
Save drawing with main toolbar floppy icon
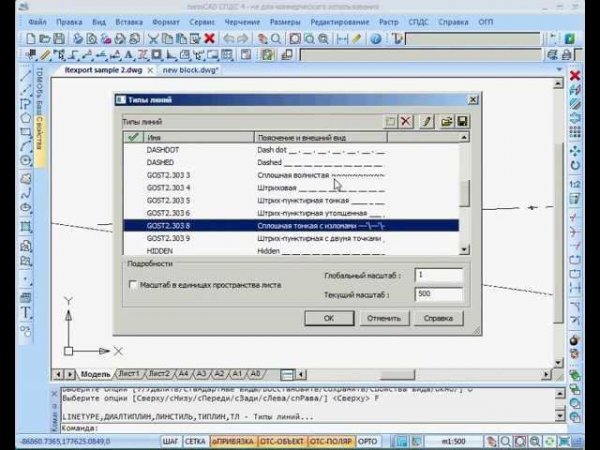point(59,39)
